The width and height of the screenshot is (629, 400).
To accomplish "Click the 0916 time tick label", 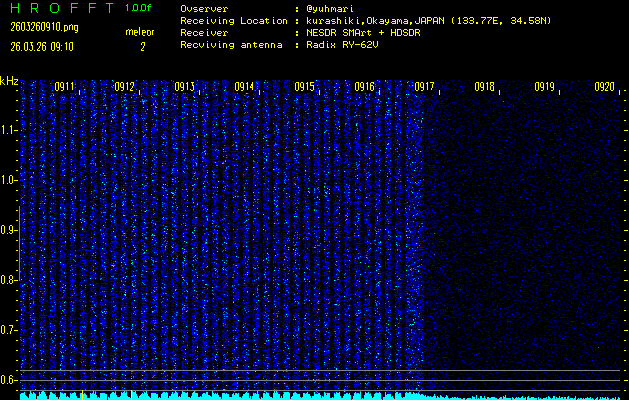I will tap(365, 87).
